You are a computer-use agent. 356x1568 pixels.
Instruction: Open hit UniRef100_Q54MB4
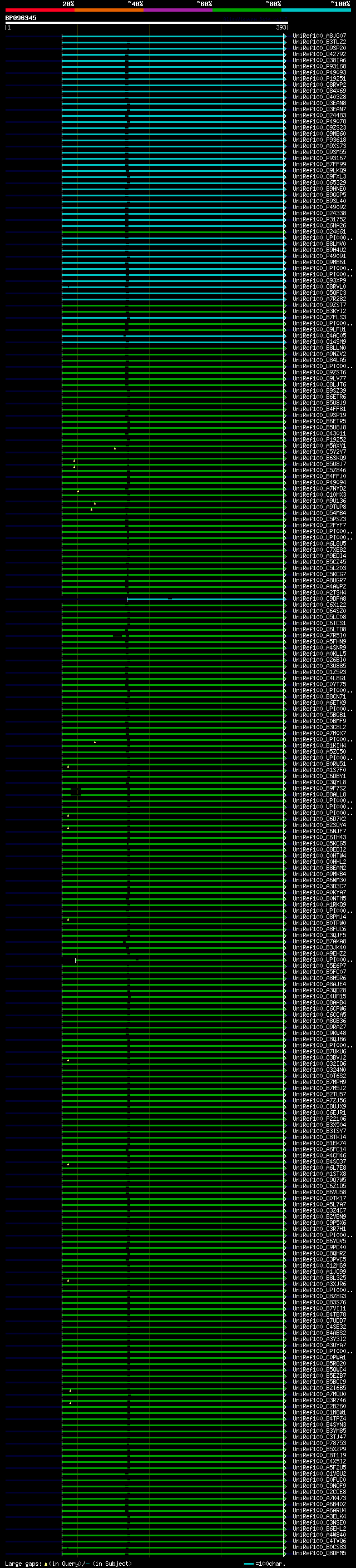[x=319, y=514]
